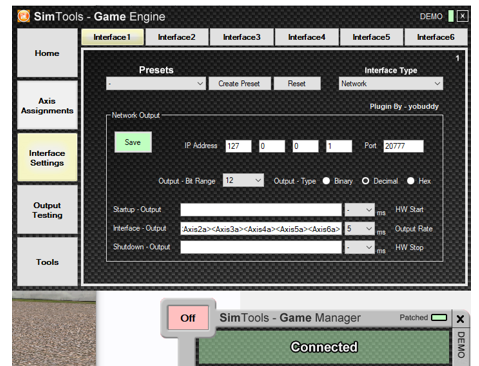Open Interface Settings section
This screenshot has width=479, height=366.
(x=47, y=158)
